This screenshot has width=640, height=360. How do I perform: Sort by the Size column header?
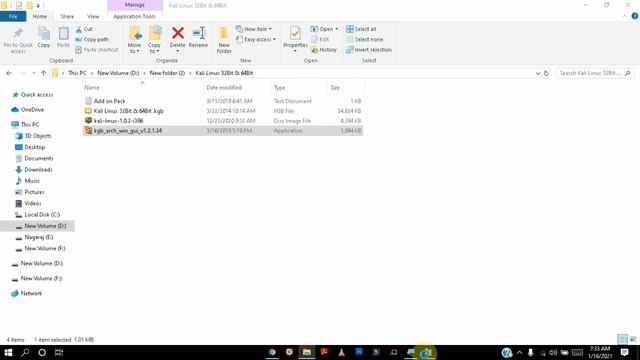pyautogui.click(x=345, y=87)
